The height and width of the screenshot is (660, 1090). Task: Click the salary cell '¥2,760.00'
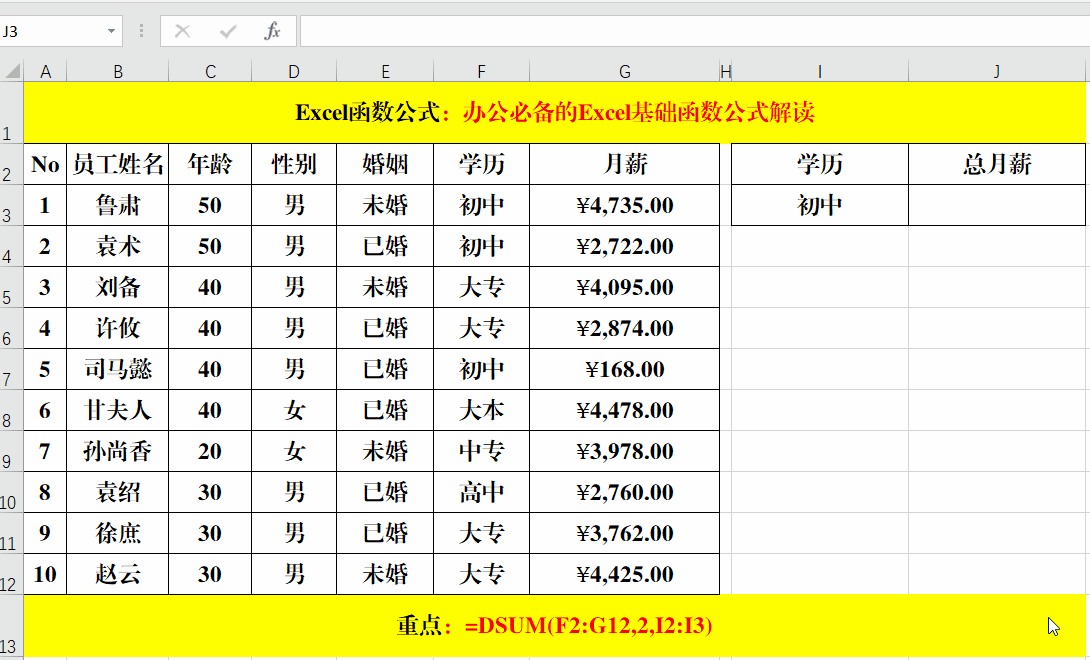[624, 492]
